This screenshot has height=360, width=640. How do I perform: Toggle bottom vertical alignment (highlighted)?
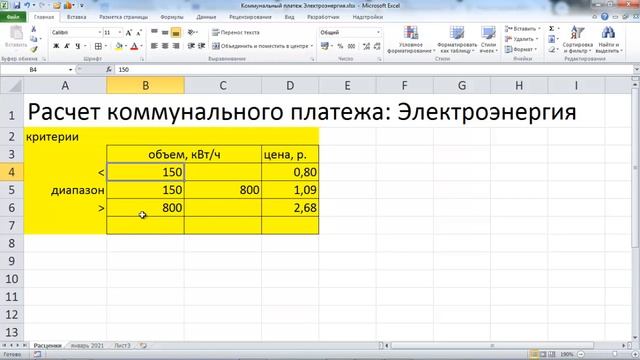[x=176, y=32]
